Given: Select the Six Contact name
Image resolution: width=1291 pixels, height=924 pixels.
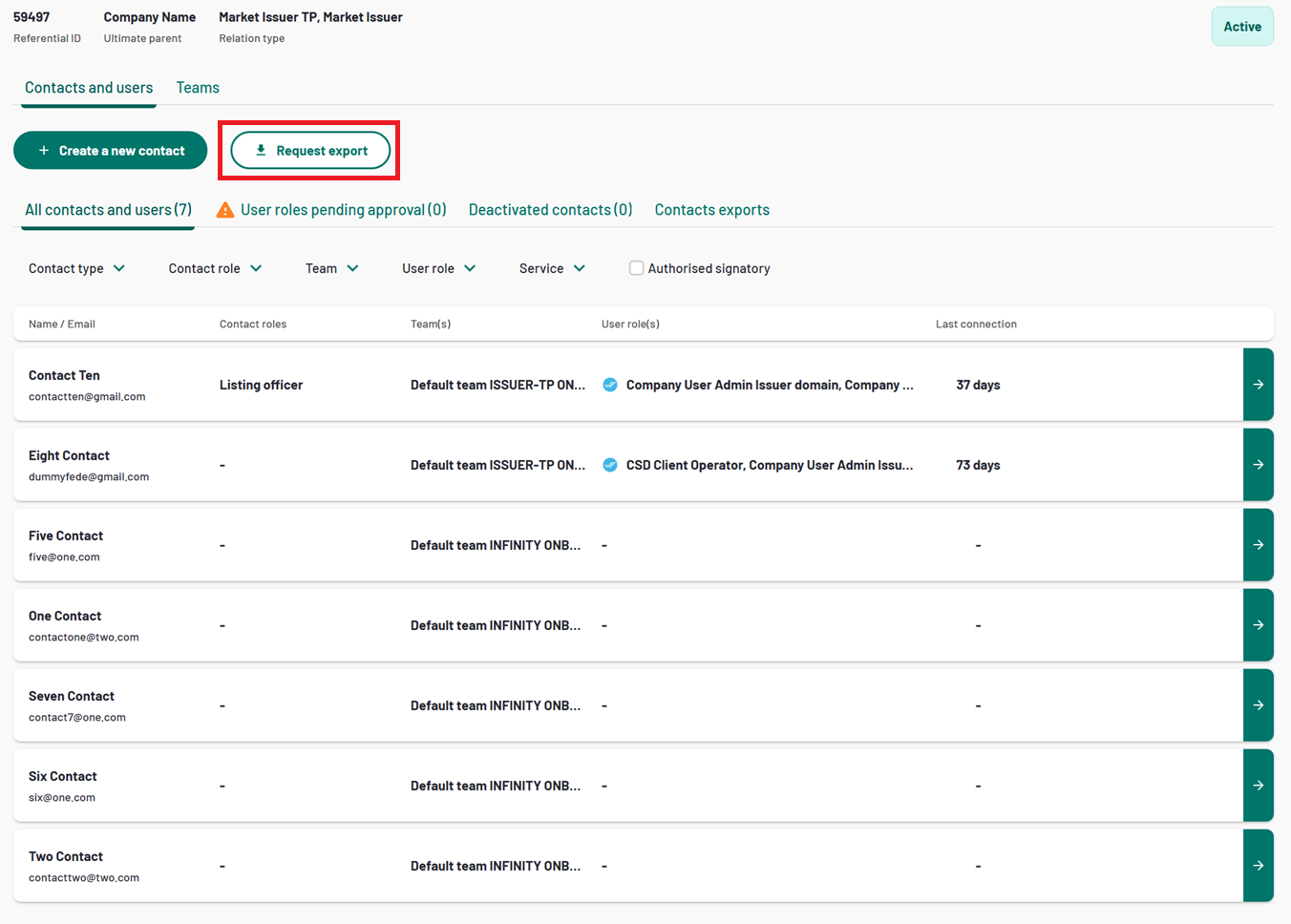Looking at the screenshot, I should (63, 777).
